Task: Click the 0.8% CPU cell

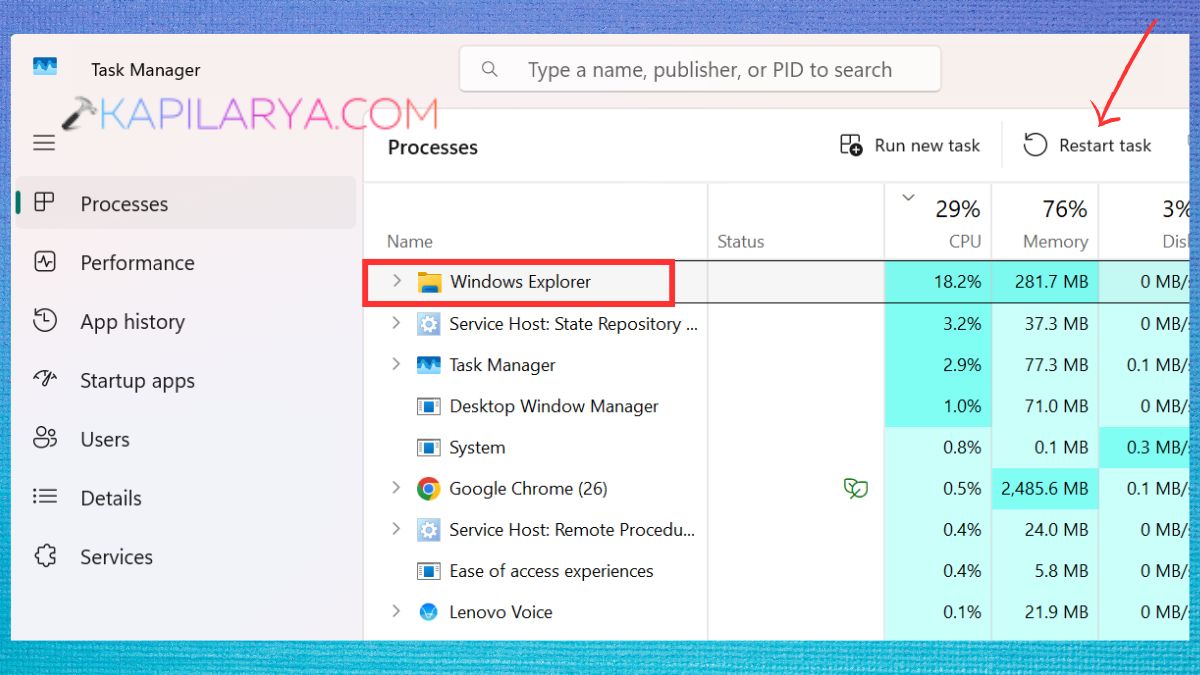Action: tap(938, 447)
